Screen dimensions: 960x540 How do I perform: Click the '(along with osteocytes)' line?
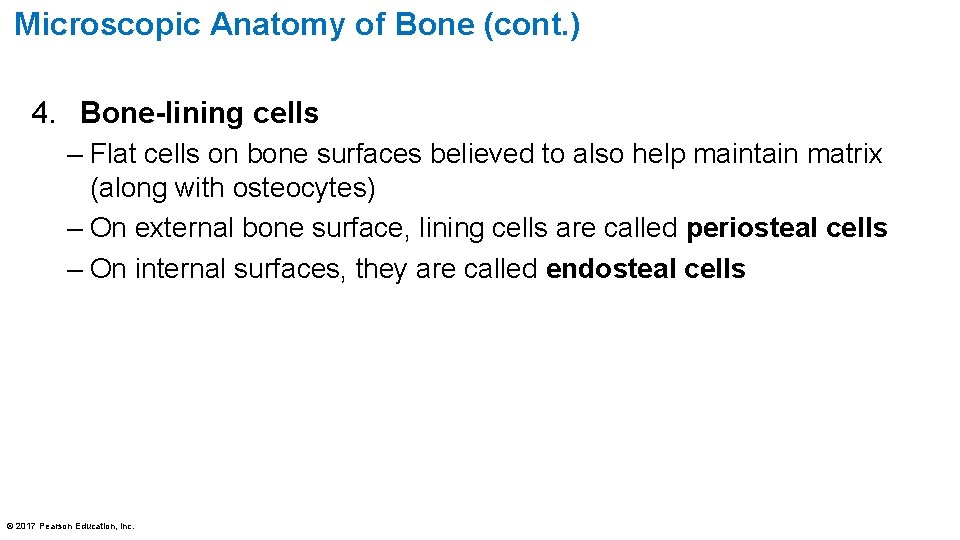click(x=233, y=188)
